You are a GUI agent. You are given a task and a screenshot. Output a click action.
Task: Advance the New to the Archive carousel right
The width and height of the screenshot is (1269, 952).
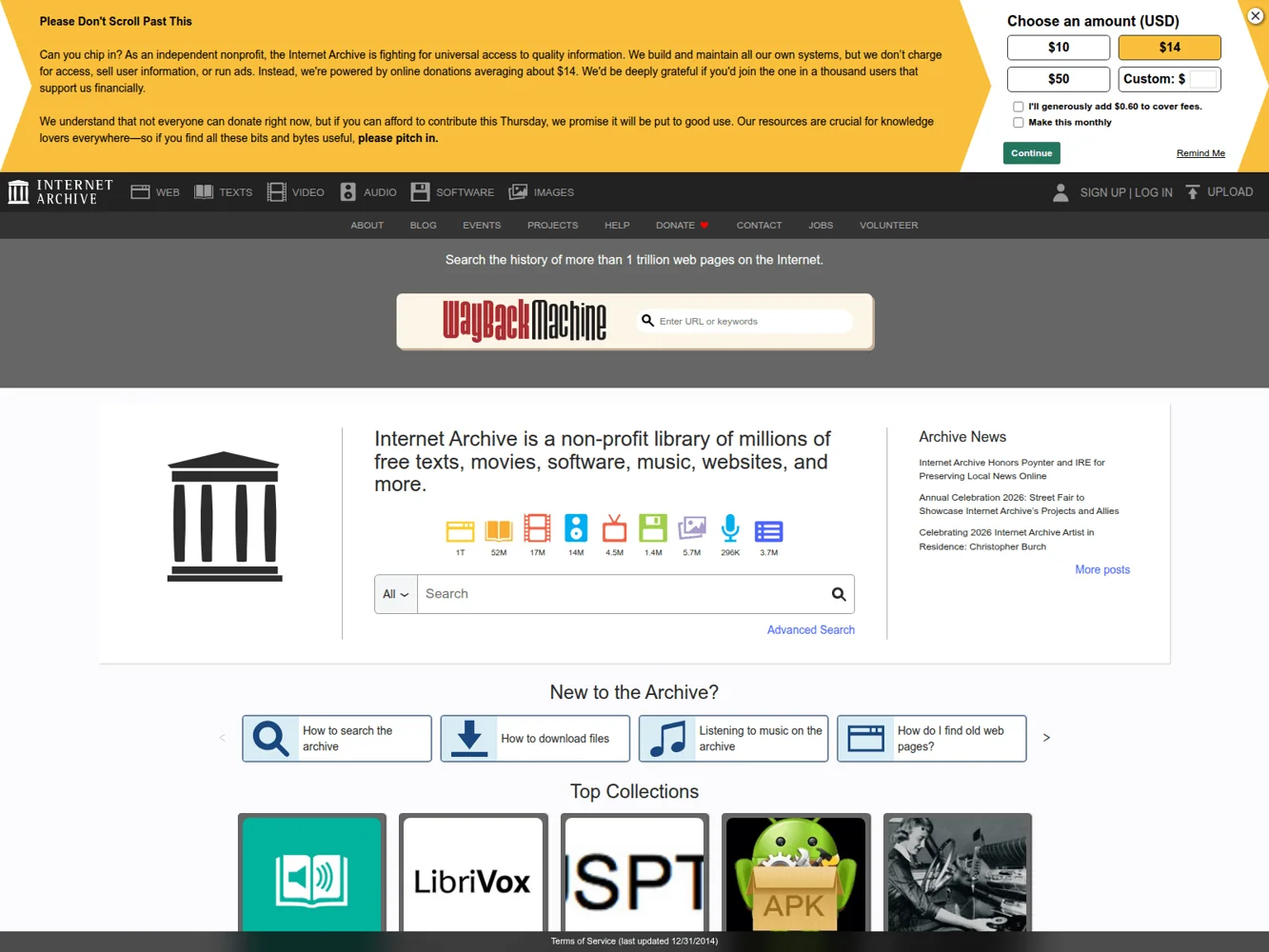pyautogui.click(x=1046, y=738)
